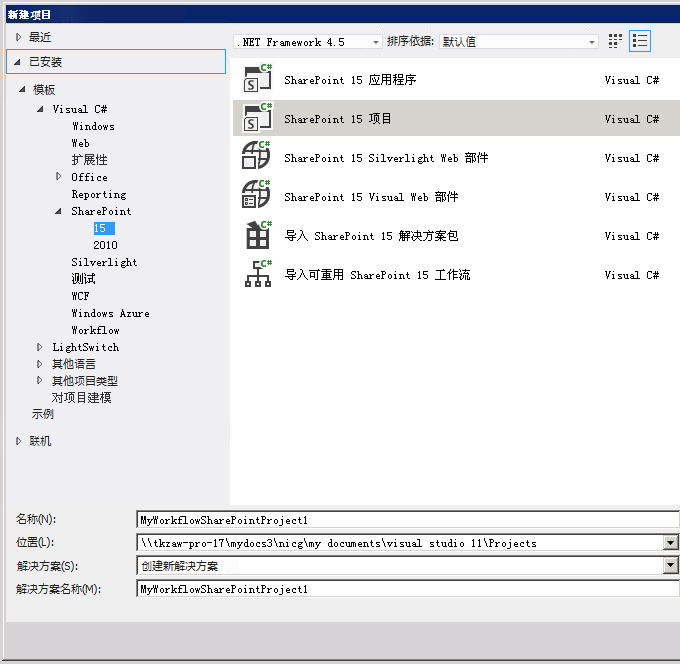680x664 pixels.
Task: Select Silverlight tree item
Action: 104,262
